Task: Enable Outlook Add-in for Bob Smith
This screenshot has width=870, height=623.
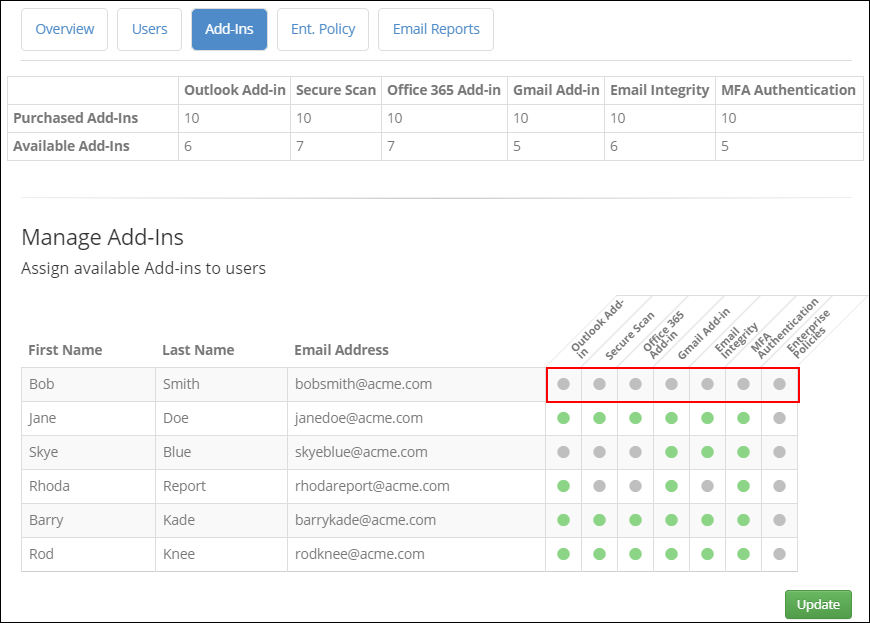Action: (x=563, y=384)
